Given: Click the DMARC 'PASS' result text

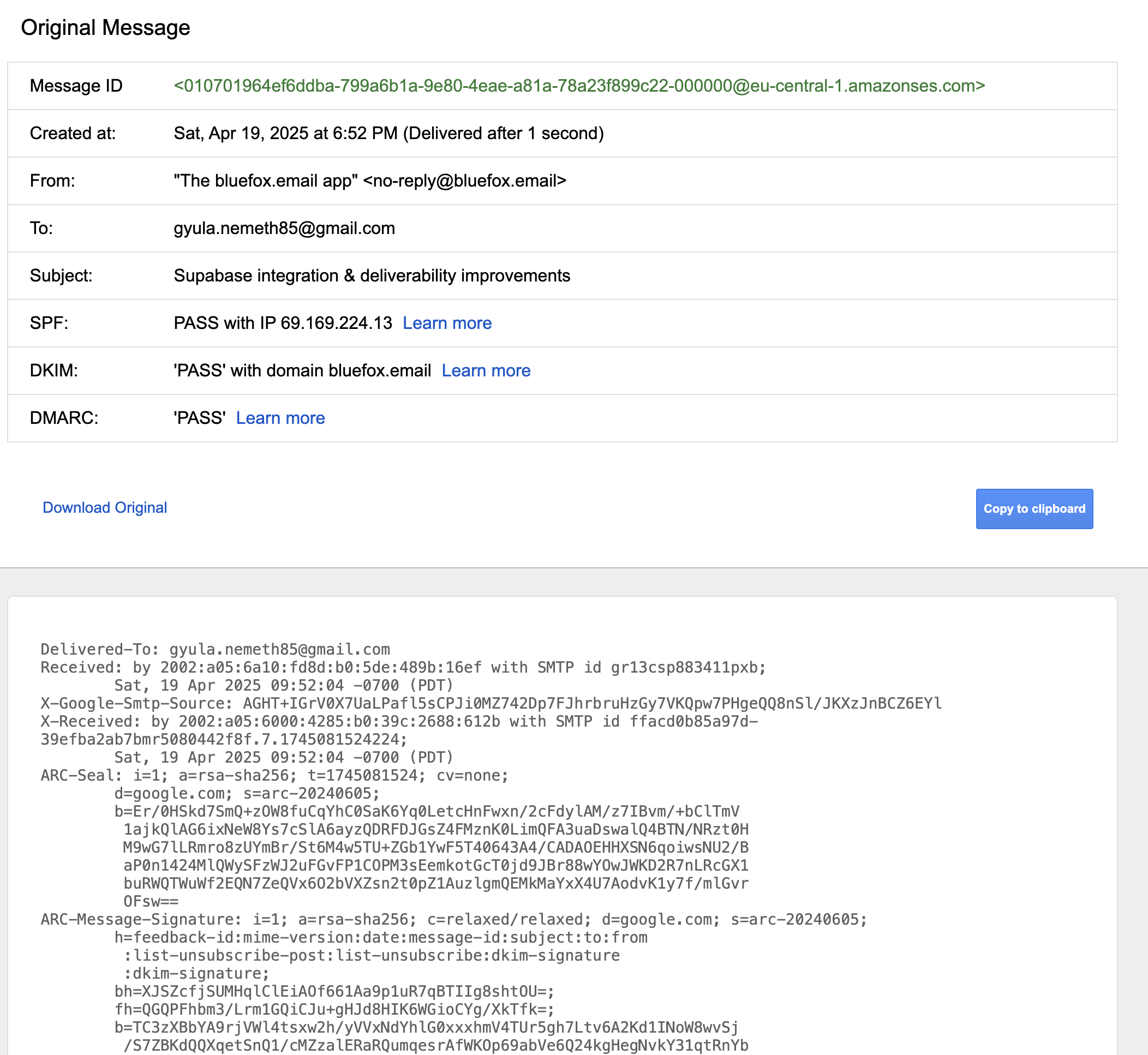Looking at the screenshot, I should point(199,418).
